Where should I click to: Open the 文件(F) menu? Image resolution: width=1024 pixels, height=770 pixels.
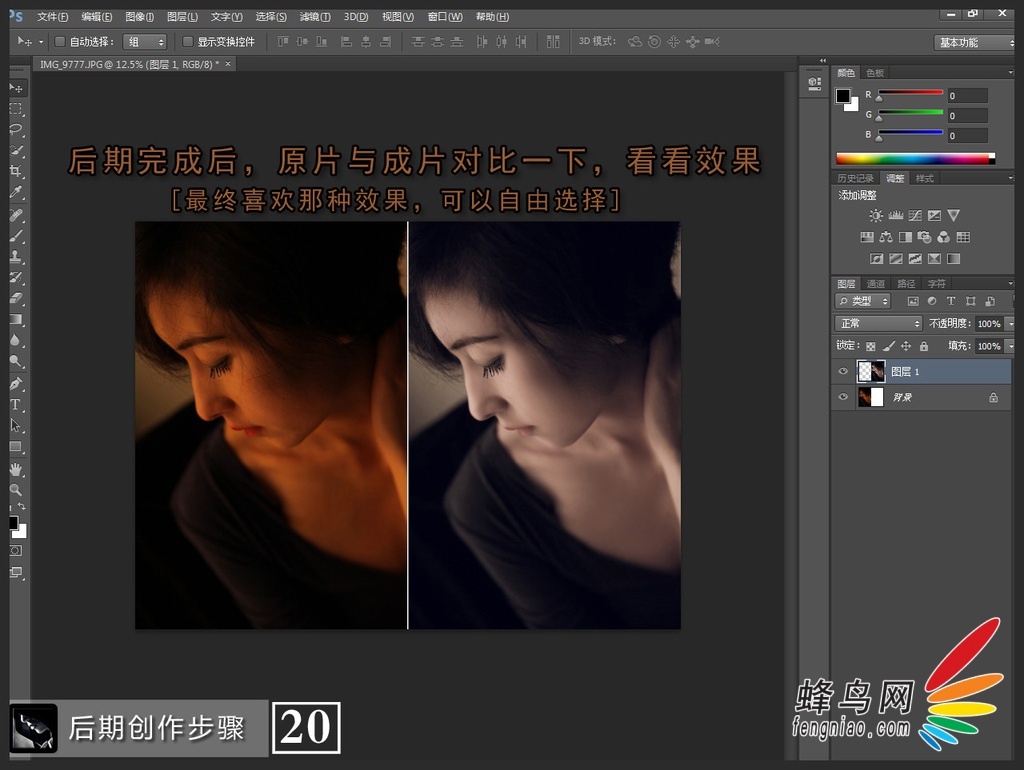click(x=52, y=16)
